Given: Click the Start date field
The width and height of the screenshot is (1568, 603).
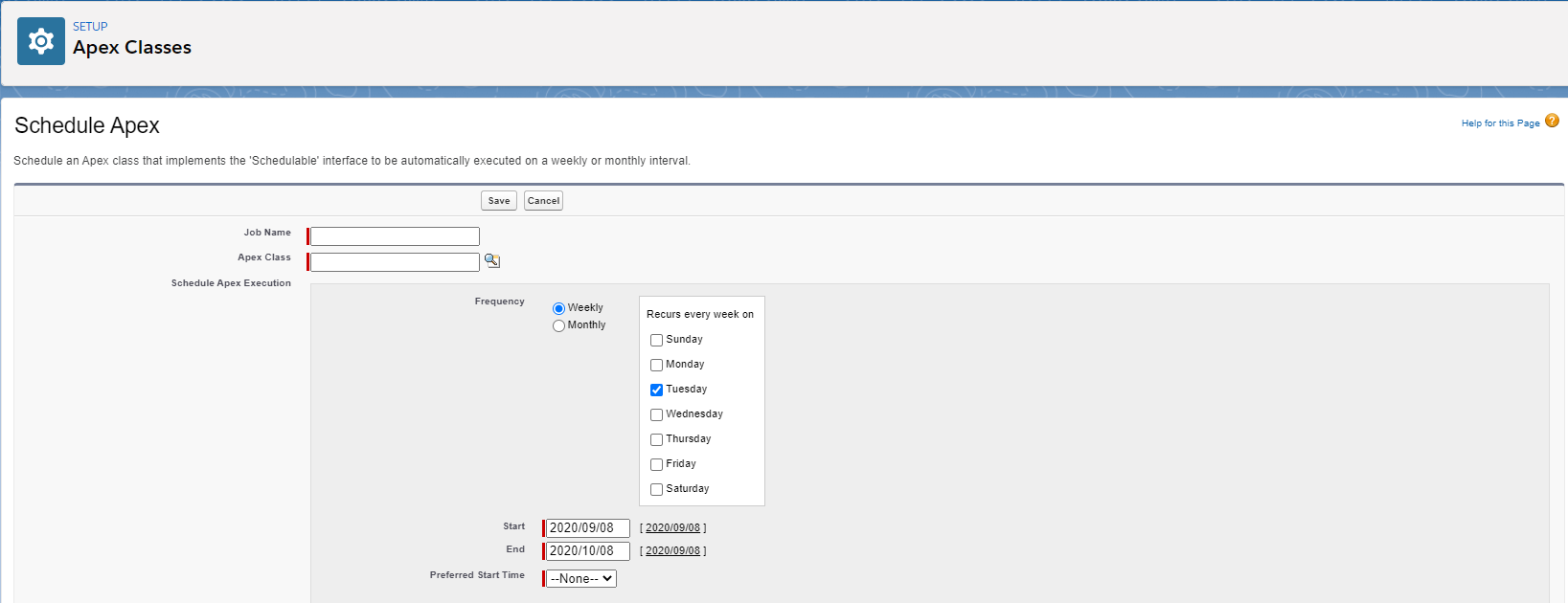Looking at the screenshot, I should (588, 528).
